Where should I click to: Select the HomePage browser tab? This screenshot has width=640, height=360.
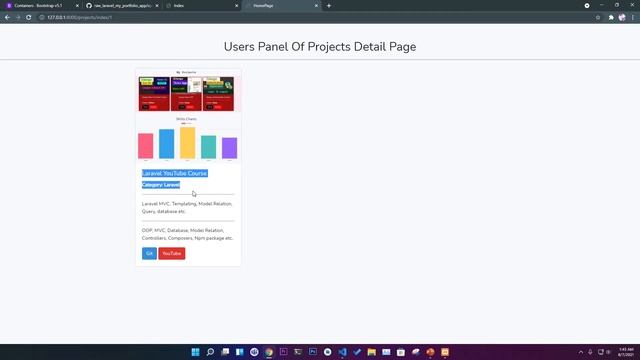(281, 6)
